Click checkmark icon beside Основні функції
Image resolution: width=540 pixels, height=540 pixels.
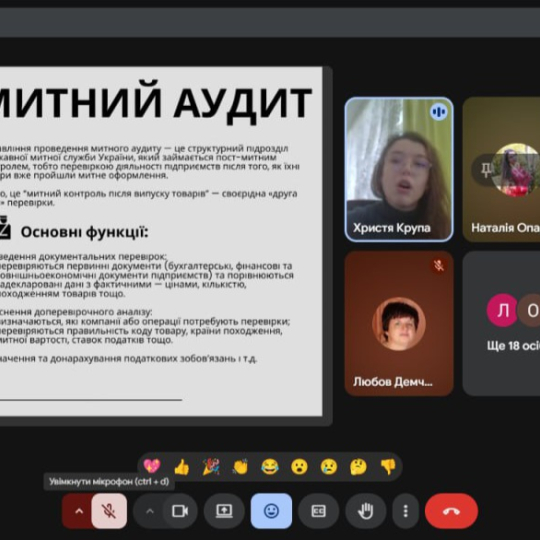[5, 227]
